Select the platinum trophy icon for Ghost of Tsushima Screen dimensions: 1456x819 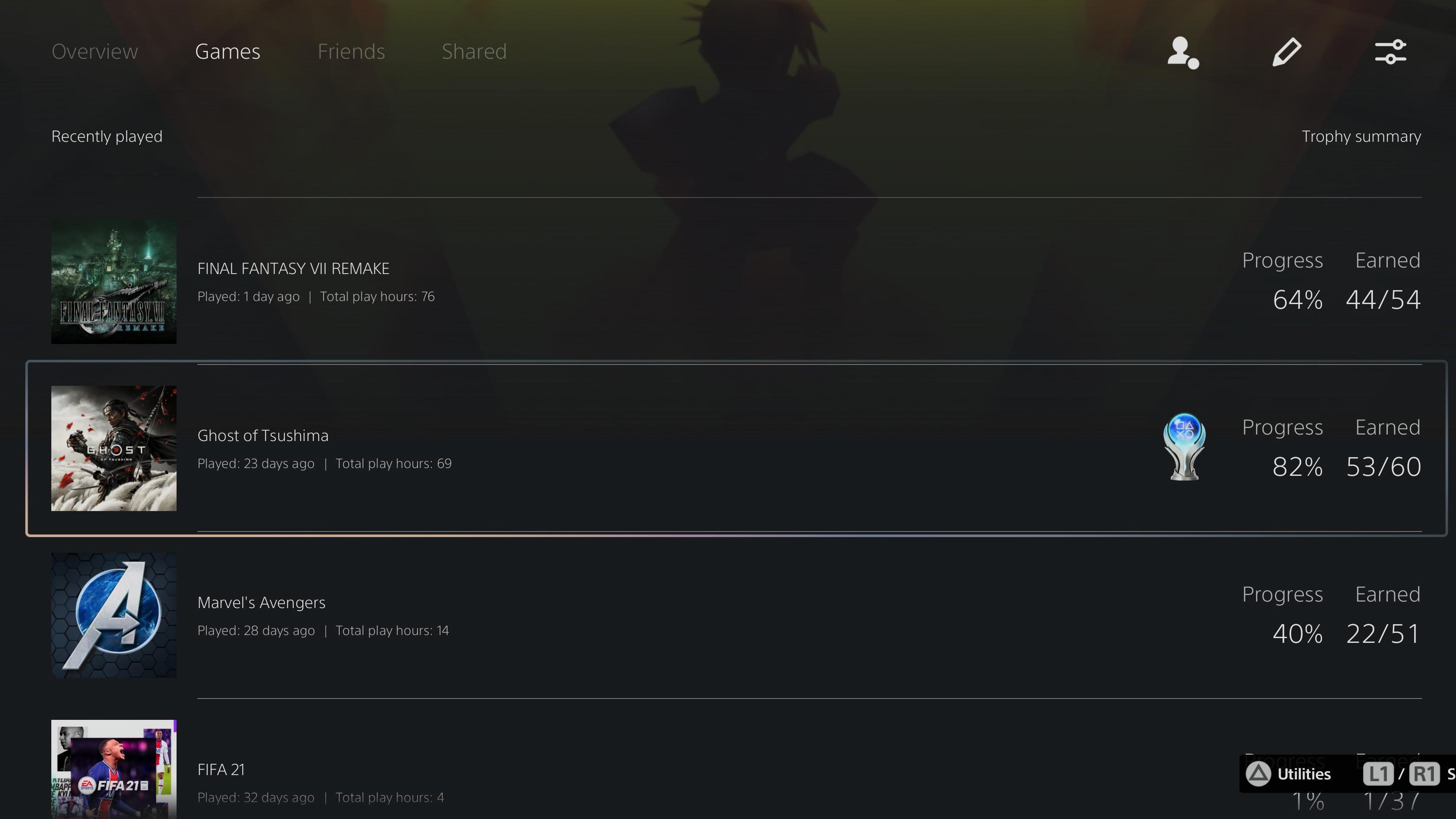1184,447
